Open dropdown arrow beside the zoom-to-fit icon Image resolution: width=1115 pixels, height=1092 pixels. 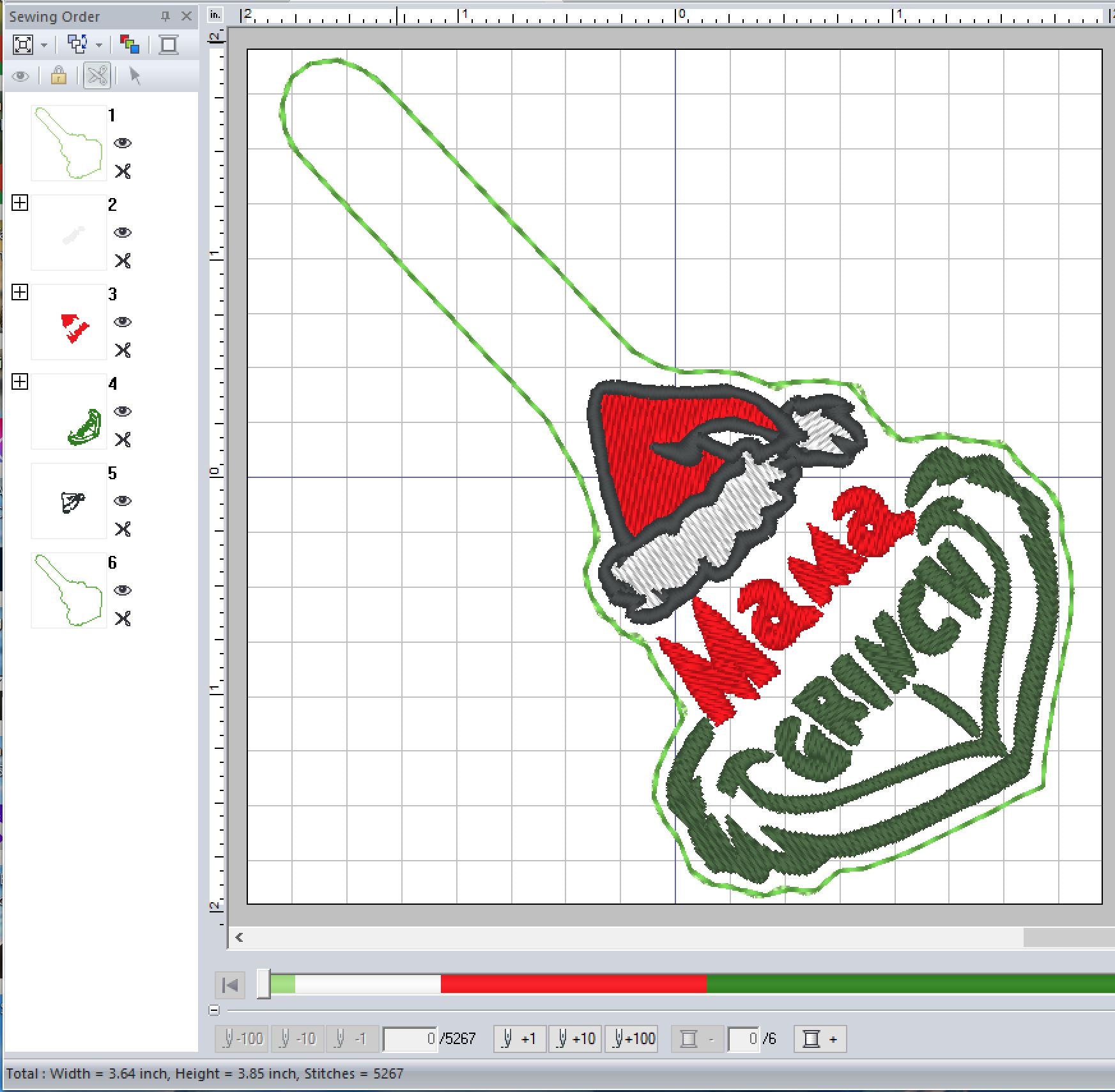coord(44,45)
